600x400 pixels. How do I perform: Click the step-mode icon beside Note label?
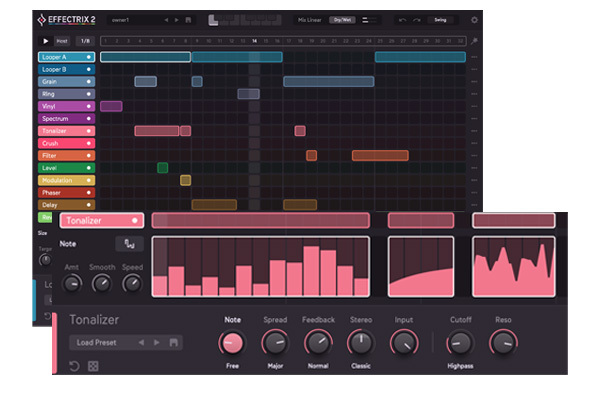pyautogui.click(x=129, y=244)
